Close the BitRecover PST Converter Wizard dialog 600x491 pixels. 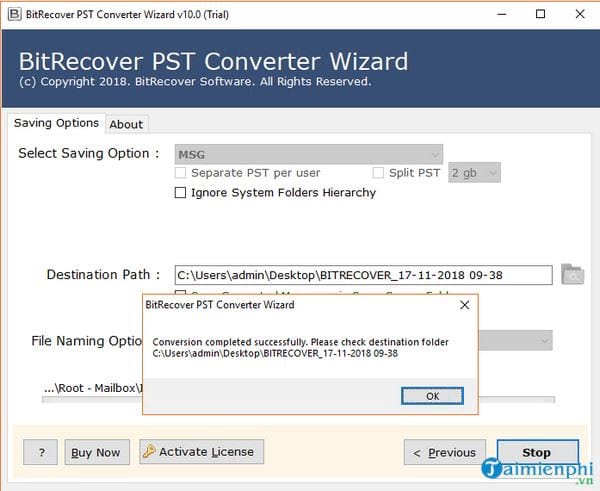tap(465, 305)
